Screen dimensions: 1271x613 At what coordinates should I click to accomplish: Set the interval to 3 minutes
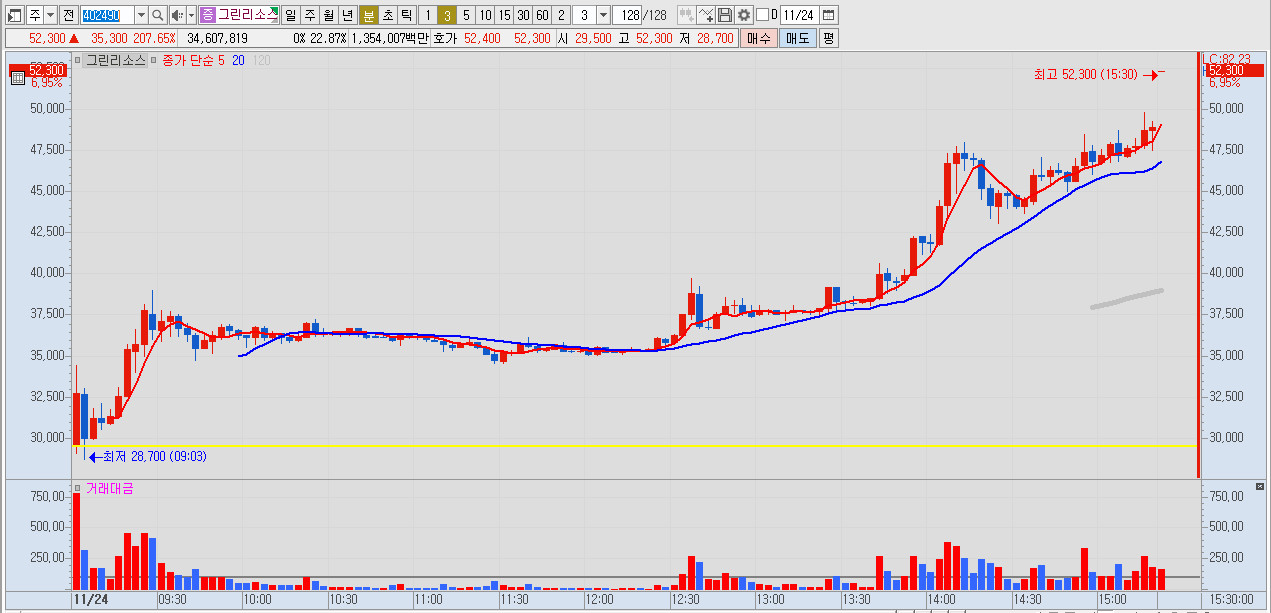(446, 15)
